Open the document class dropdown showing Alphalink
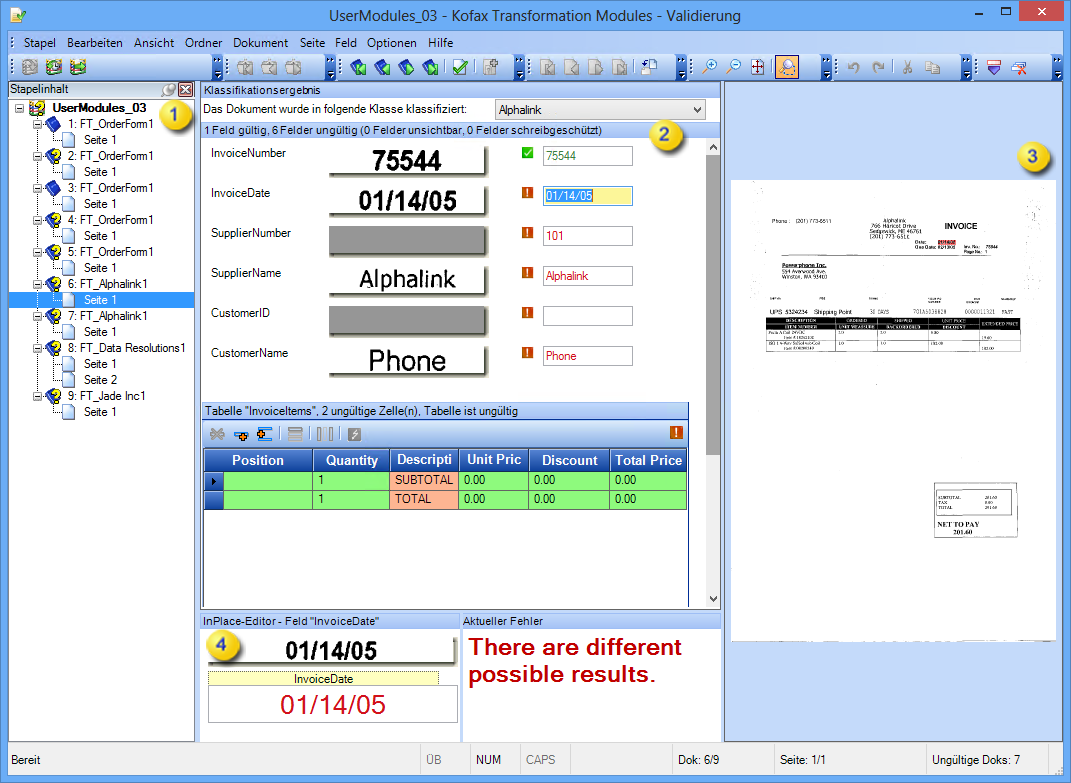This screenshot has width=1071, height=783. 600,109
